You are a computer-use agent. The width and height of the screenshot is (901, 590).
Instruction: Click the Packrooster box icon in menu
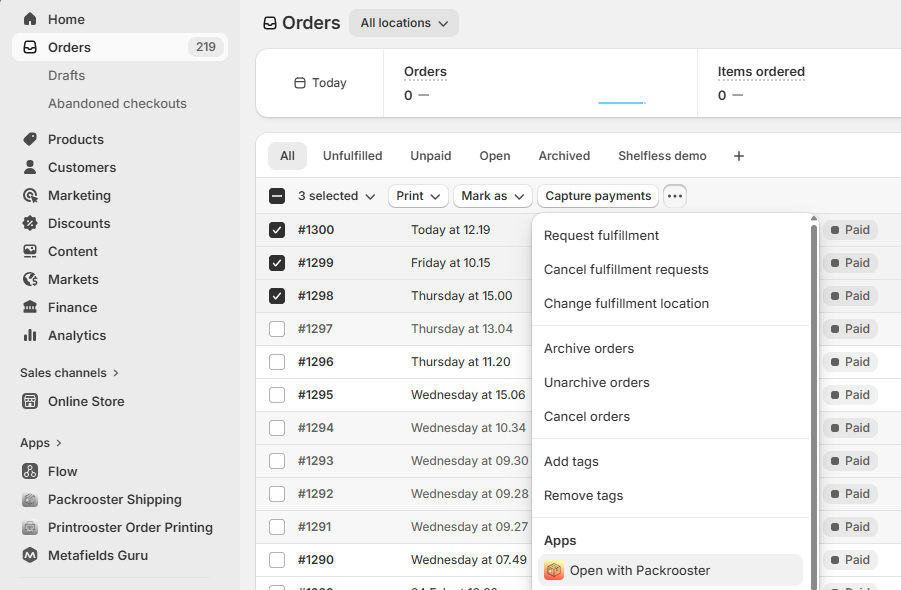554,571
